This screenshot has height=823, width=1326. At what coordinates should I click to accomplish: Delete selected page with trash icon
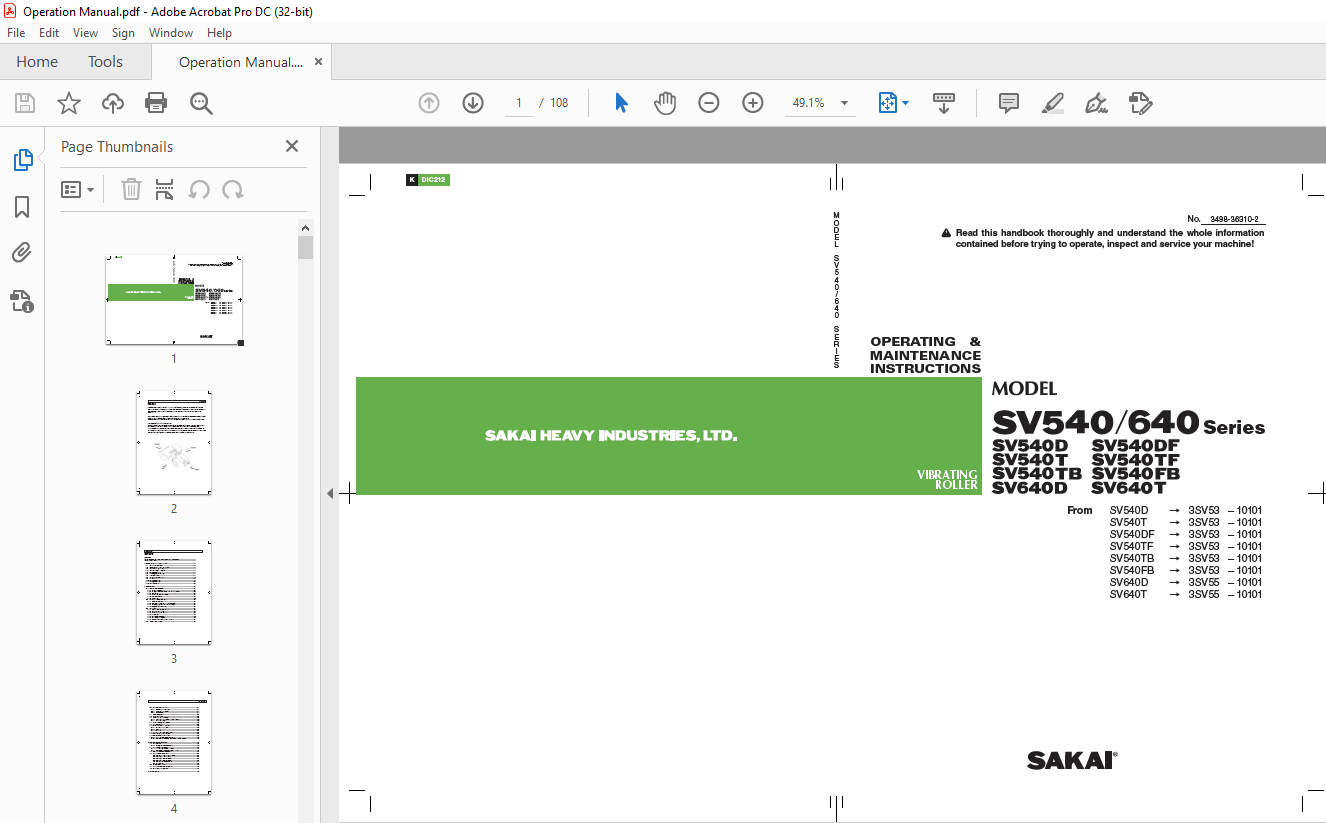[x=131, y=190]
